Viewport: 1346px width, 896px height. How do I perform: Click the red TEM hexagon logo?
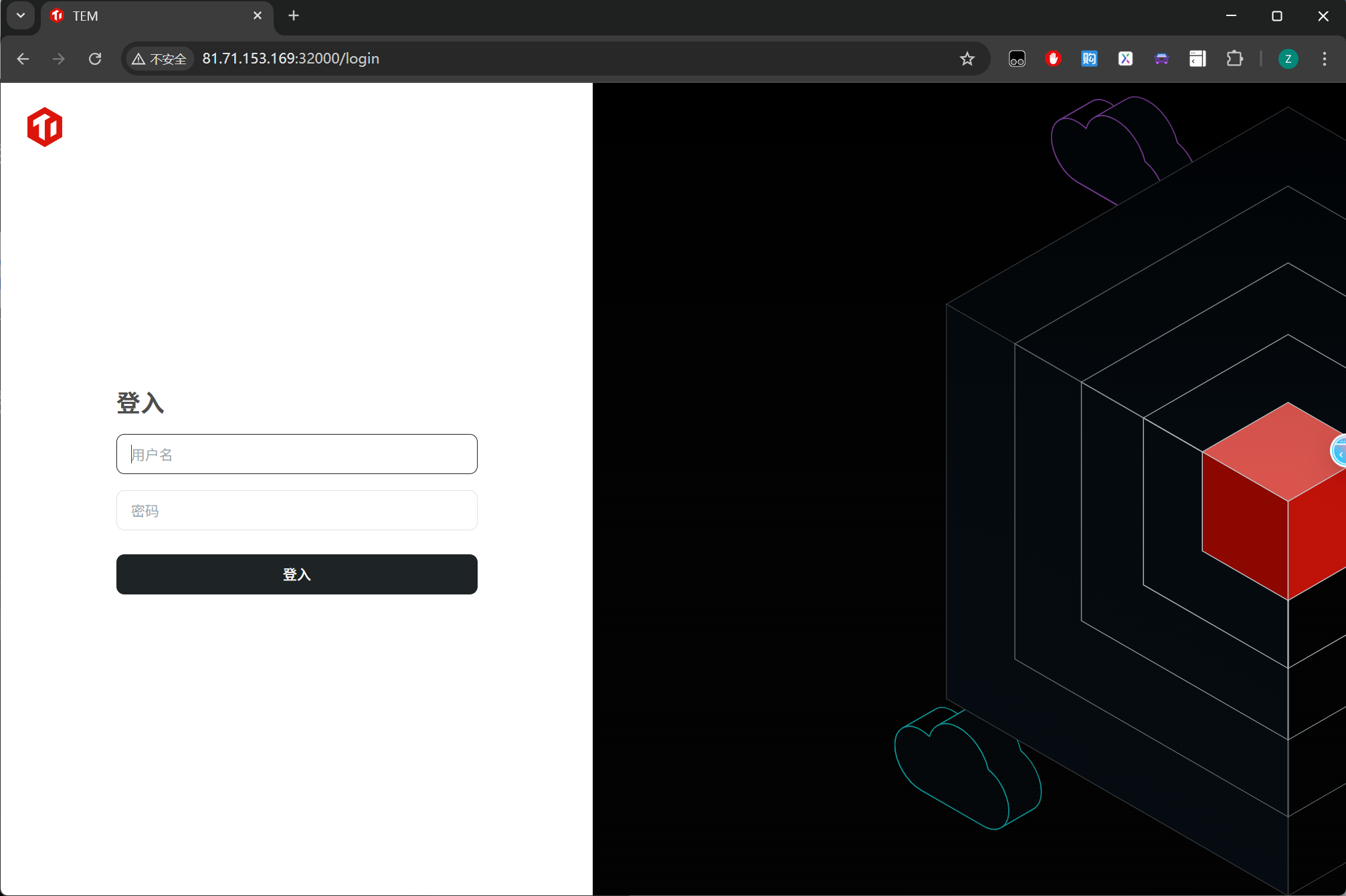(x=45, y=127)
